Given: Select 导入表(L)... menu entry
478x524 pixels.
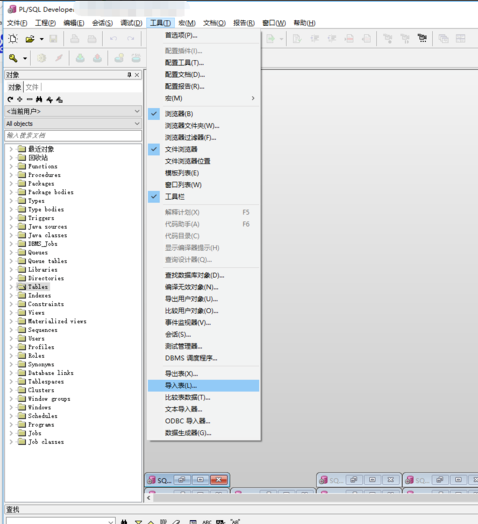Looking at the screenshot, I should tap(203, 386).
